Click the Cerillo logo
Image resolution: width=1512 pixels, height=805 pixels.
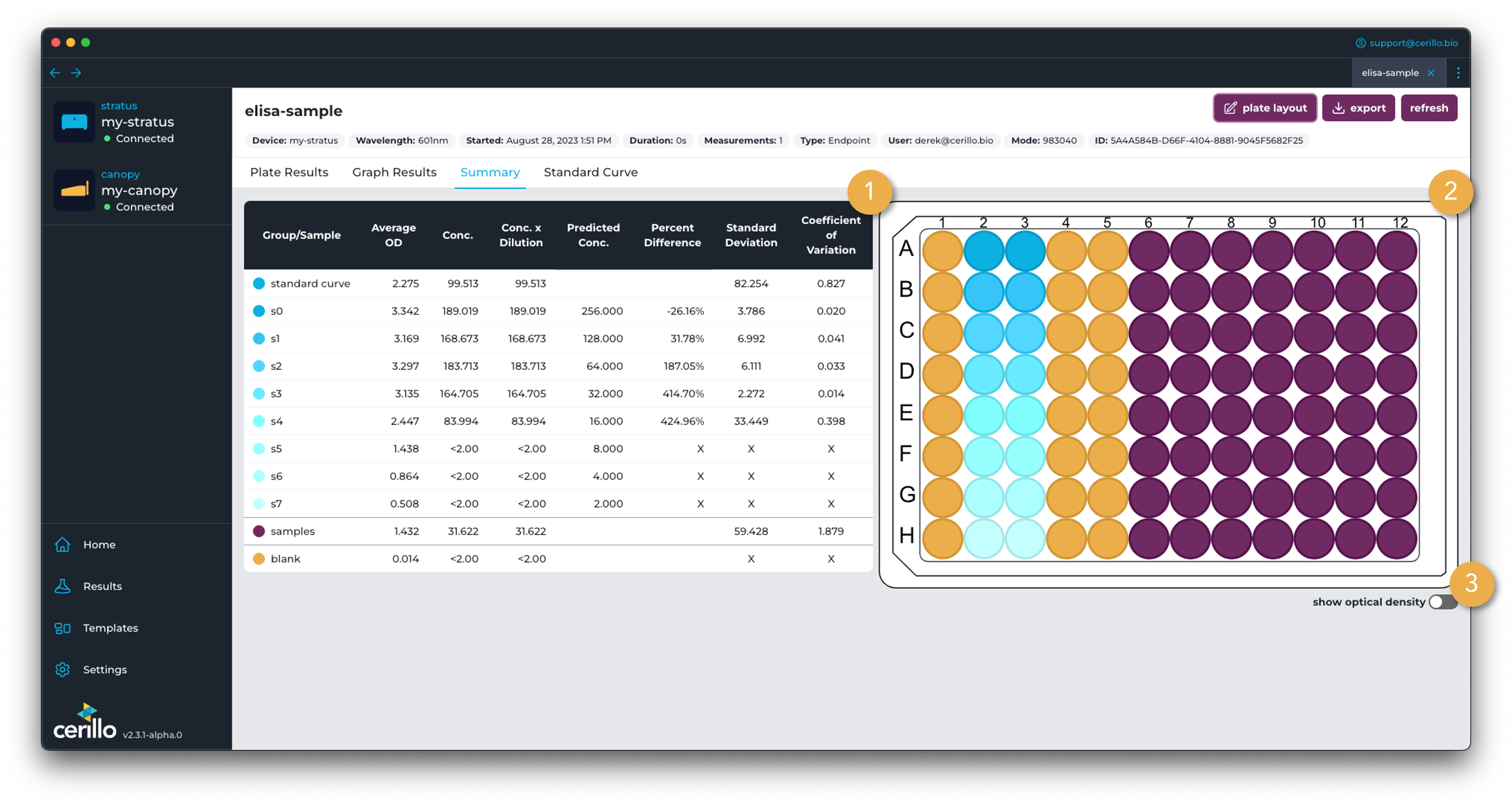[86, 722]
